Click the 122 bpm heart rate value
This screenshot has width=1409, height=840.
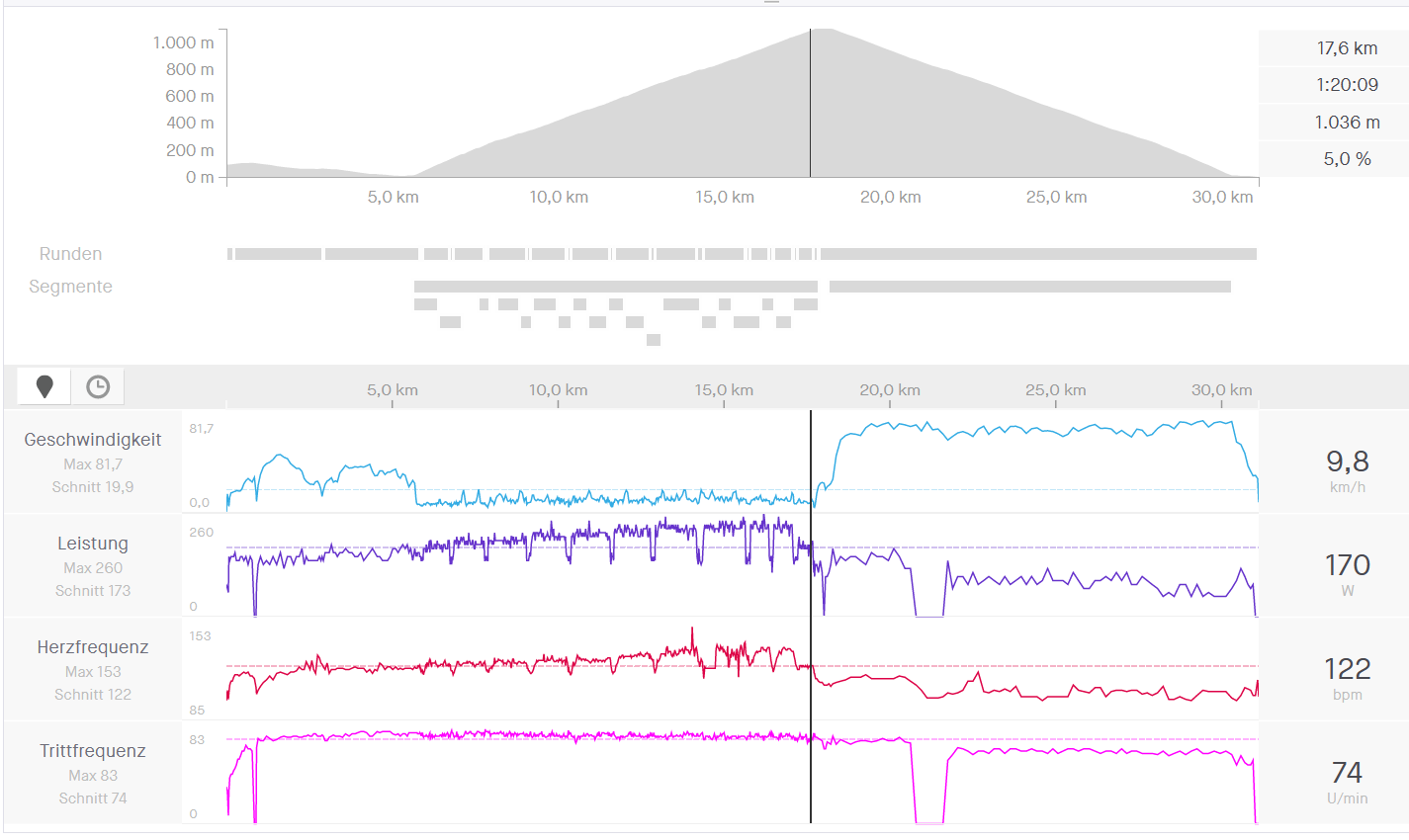pyautogui.click(x=1347, y=670)
